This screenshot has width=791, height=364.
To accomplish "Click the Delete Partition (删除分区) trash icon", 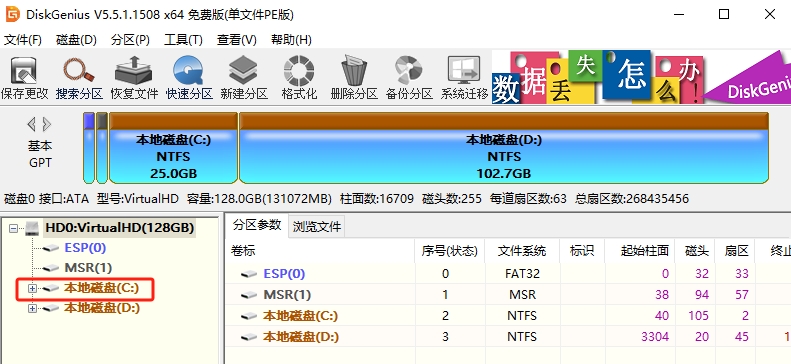I will point(354,78).
